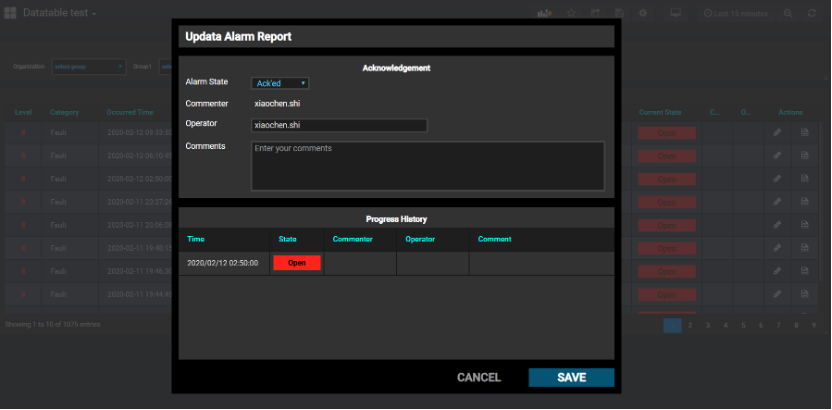The width and height of the screenshot is (832, 410).
Task: Open the Datatable test dashboard picker
Action: click(x=60, y=13)
